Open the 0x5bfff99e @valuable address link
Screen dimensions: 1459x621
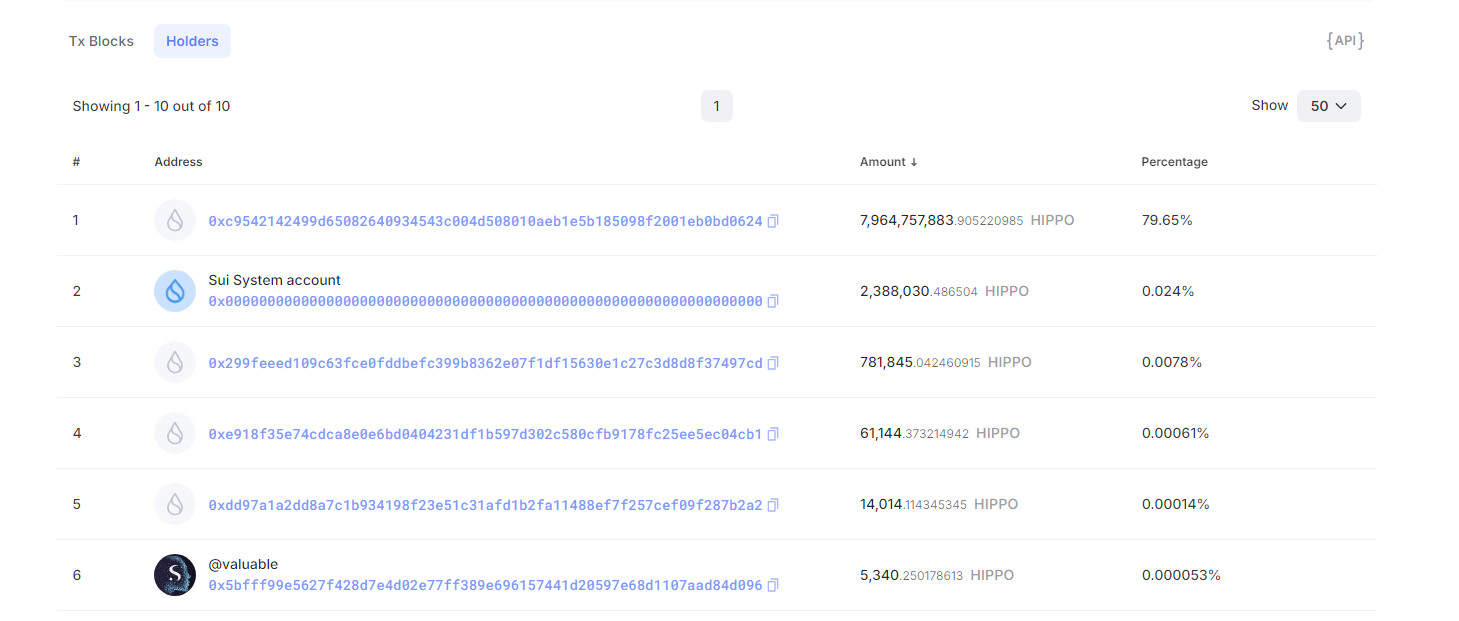pyautogui.click(x=485, y=585)
